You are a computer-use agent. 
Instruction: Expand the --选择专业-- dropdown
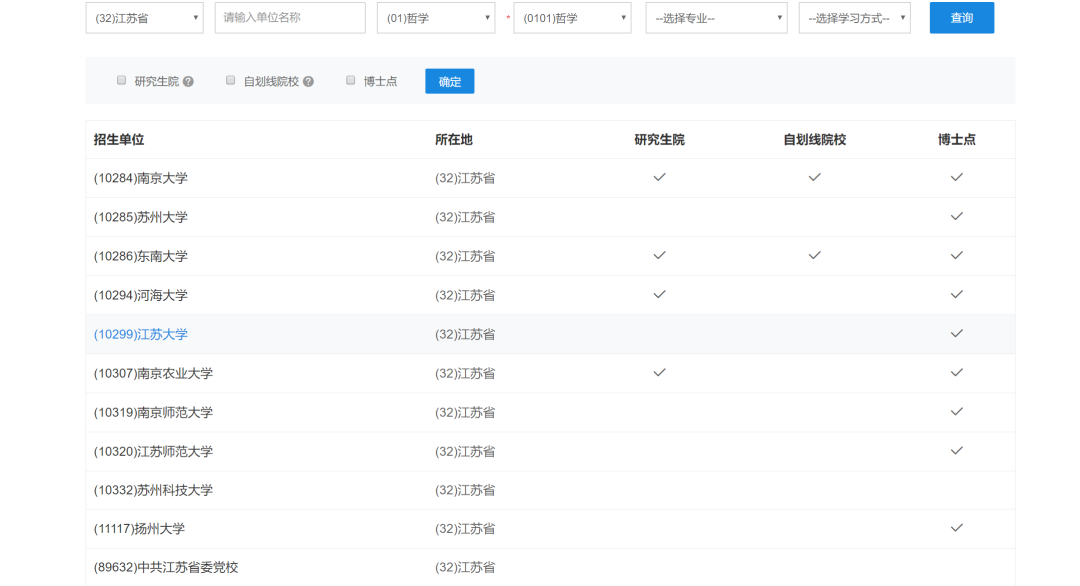[x=716, y=18]
